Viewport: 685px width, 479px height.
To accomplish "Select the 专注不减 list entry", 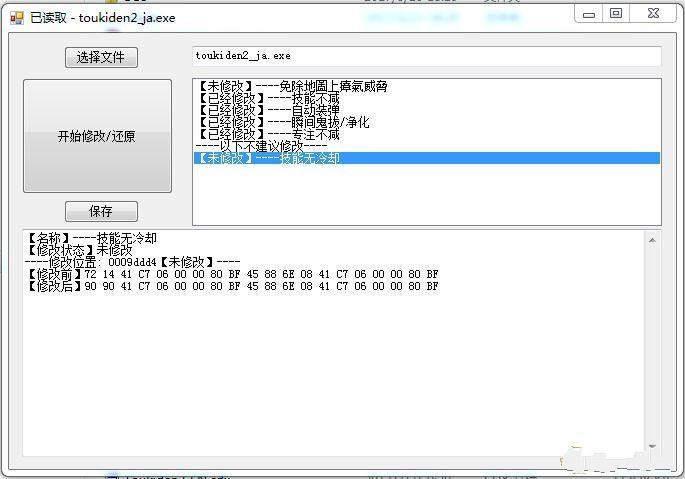I will (x=427, y=134).
